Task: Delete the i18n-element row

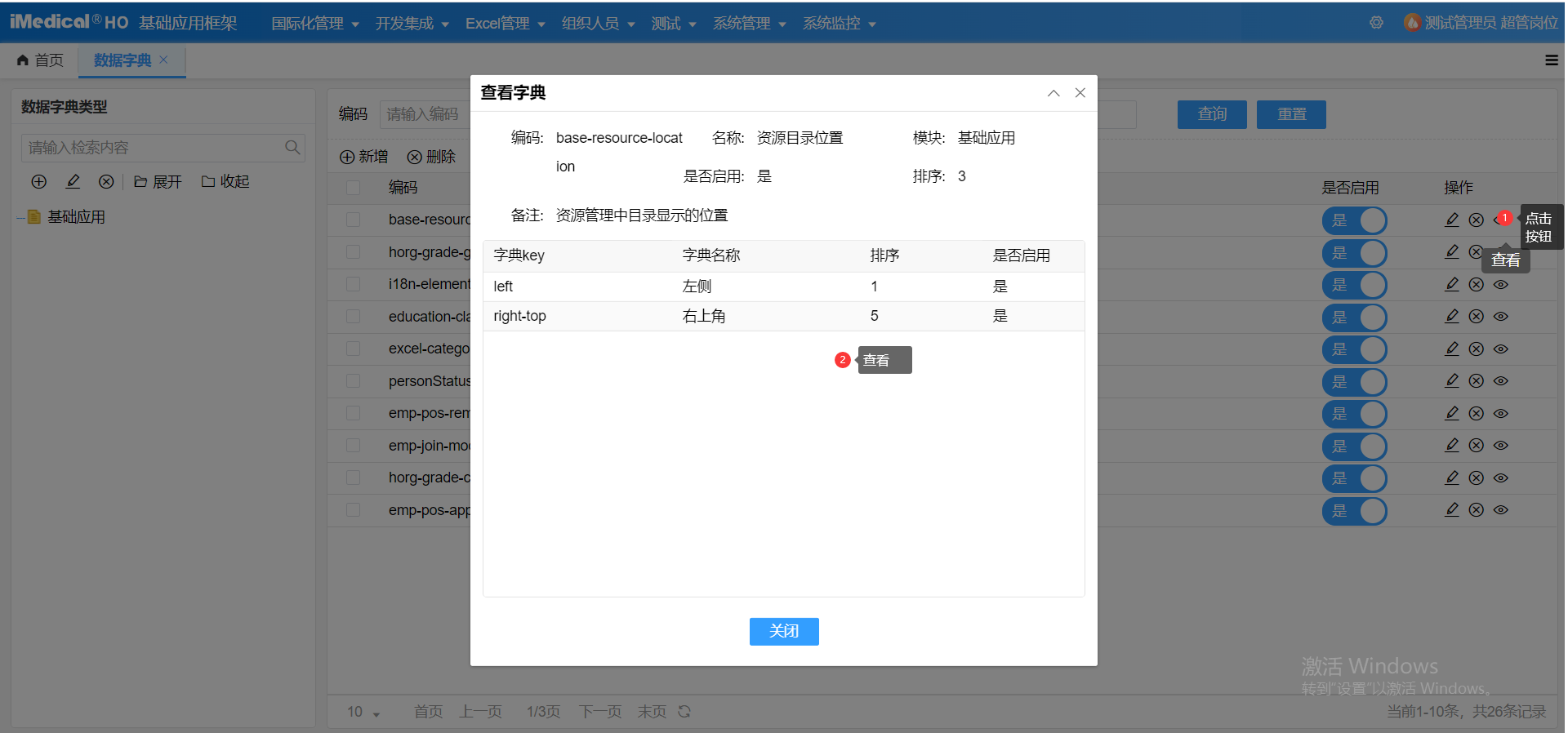Action: (1477, 284)
